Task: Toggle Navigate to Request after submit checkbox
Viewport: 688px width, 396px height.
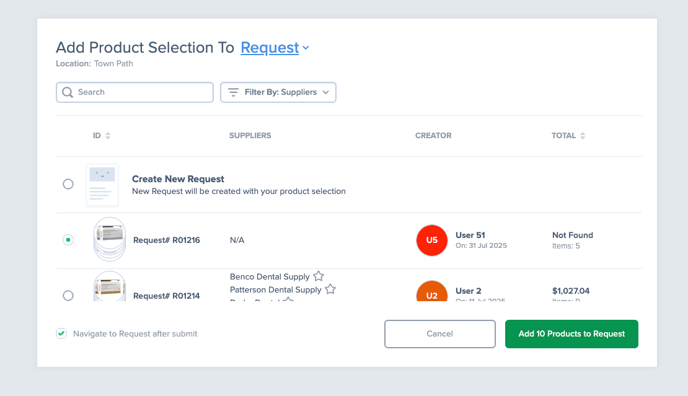Action: point(61,334)
